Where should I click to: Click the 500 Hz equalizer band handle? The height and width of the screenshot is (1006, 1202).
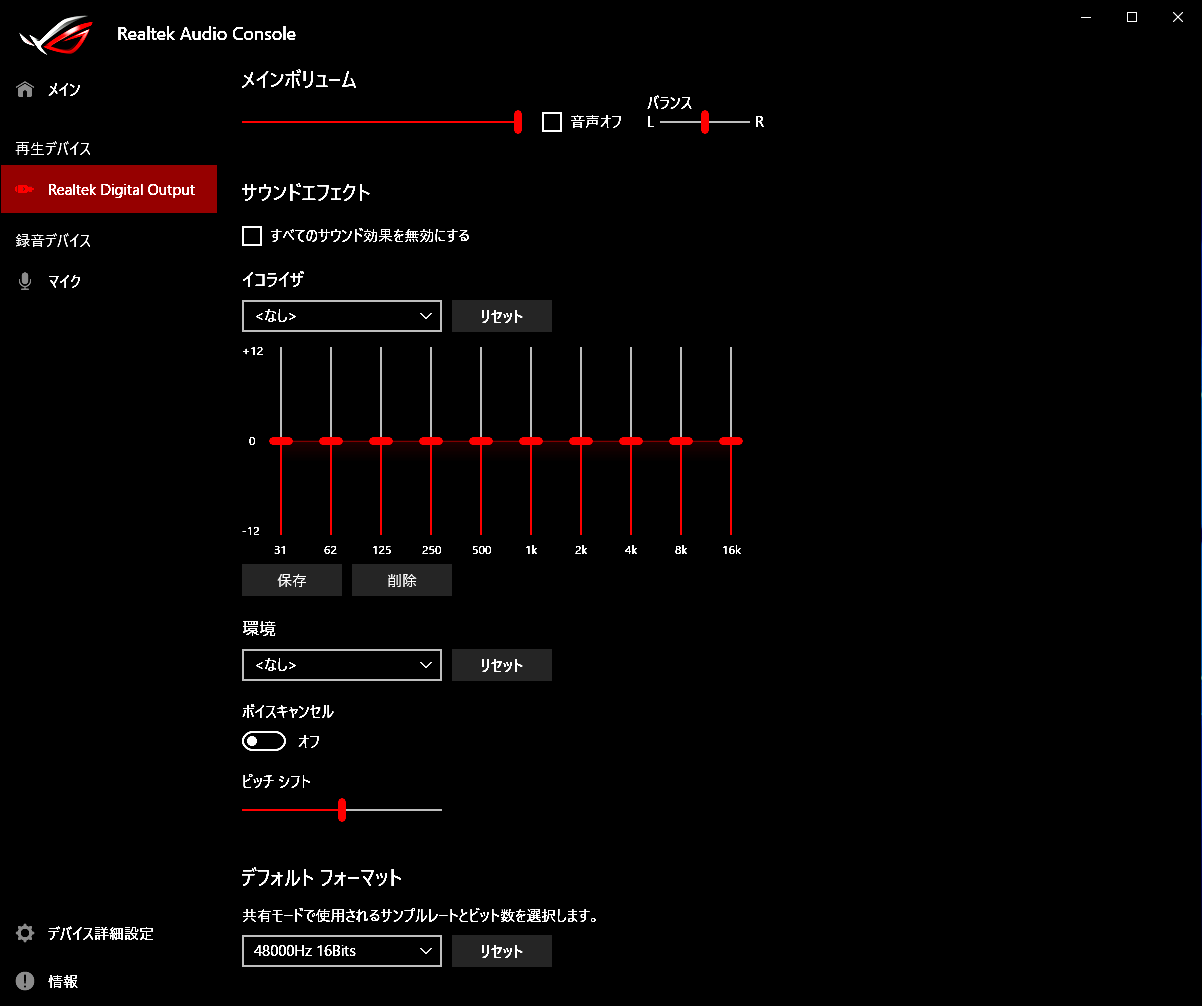click(481, 441)
